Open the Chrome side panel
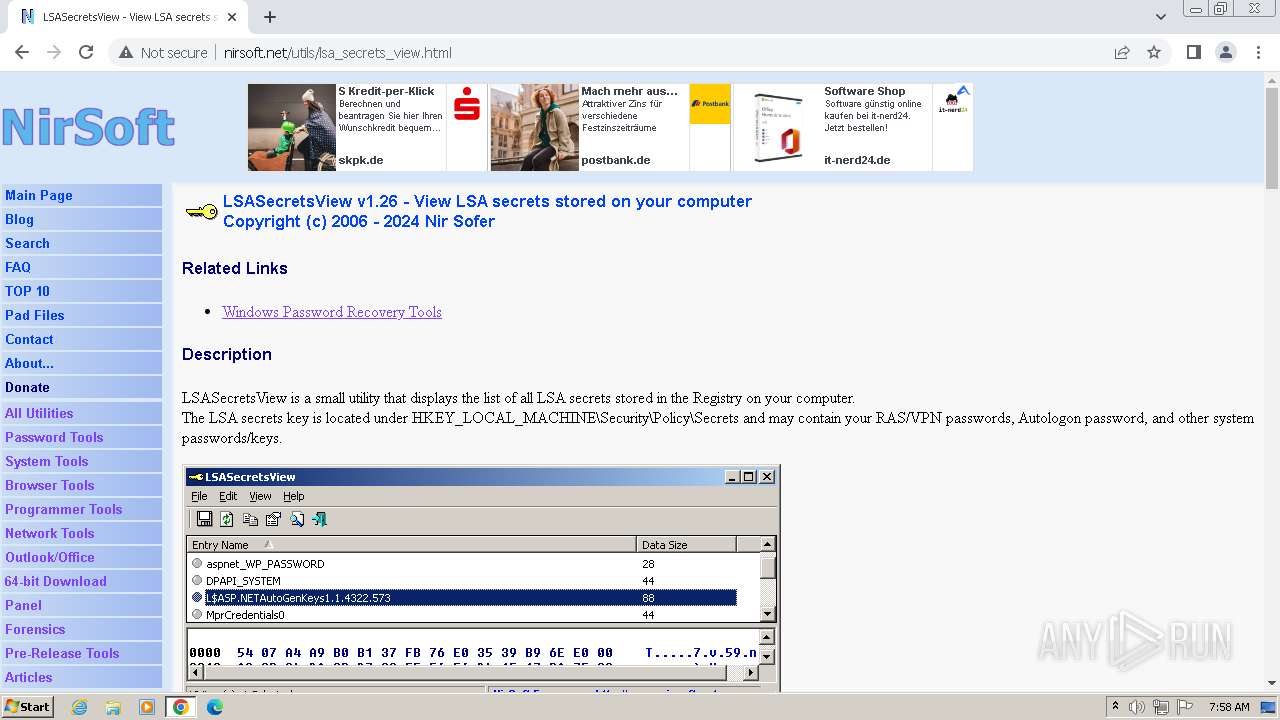Viewport: 1280px width, 720px height. point(1193,53)
